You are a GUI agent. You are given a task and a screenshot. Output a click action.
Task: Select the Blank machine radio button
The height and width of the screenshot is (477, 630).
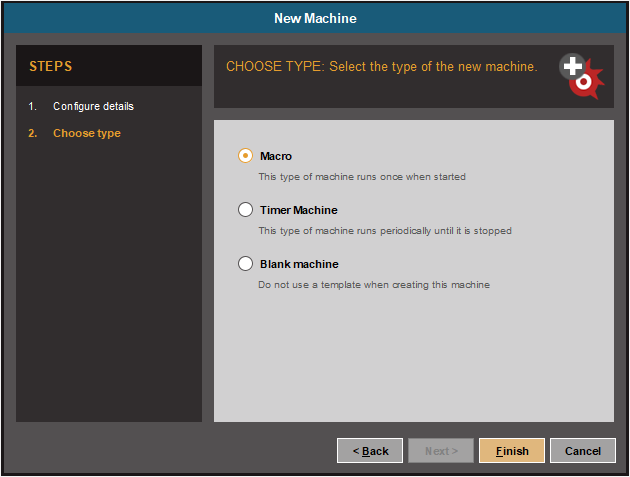coord(245,264)
